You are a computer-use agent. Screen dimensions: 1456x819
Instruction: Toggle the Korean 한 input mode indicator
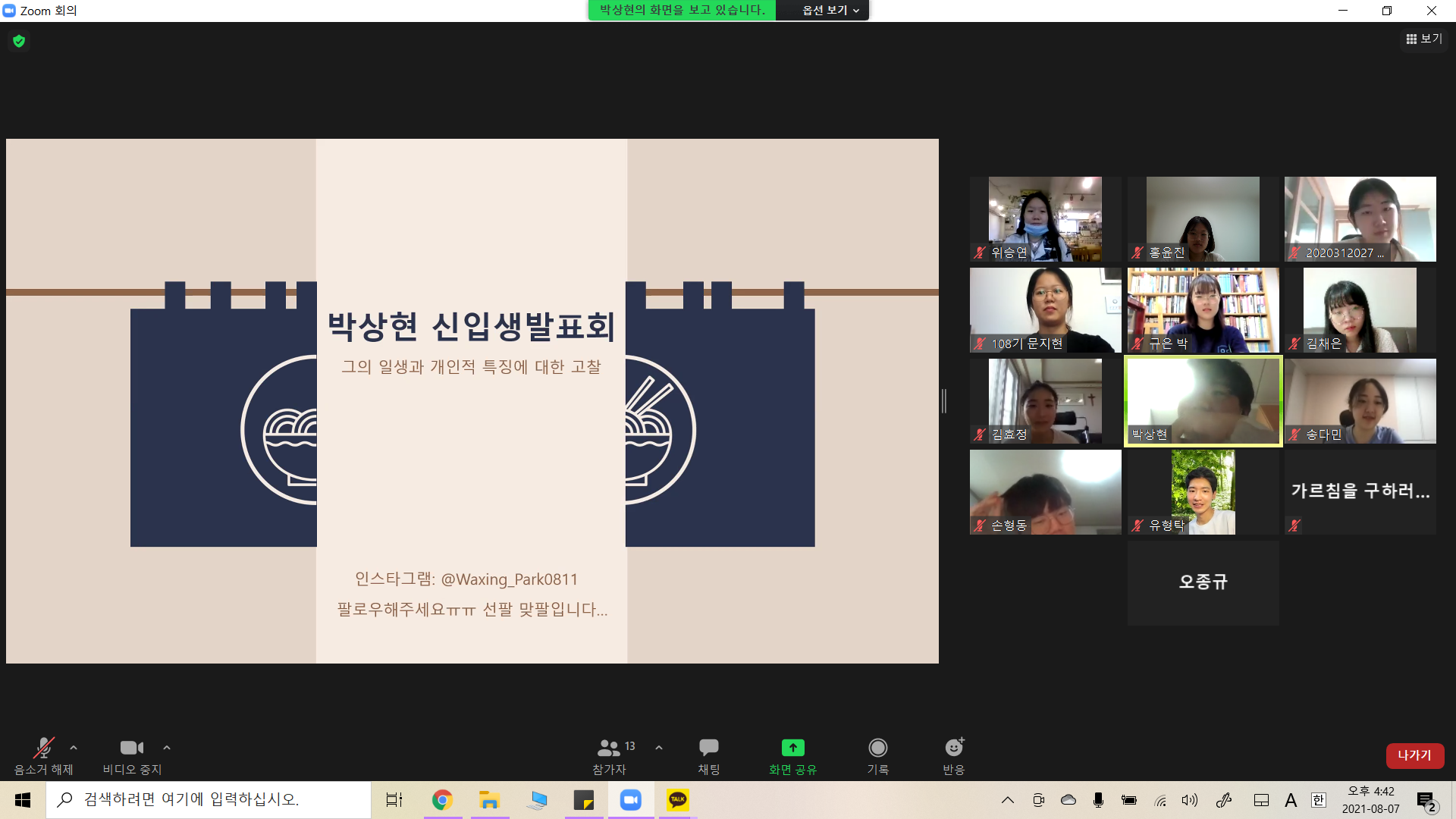tap(1318, 800)
